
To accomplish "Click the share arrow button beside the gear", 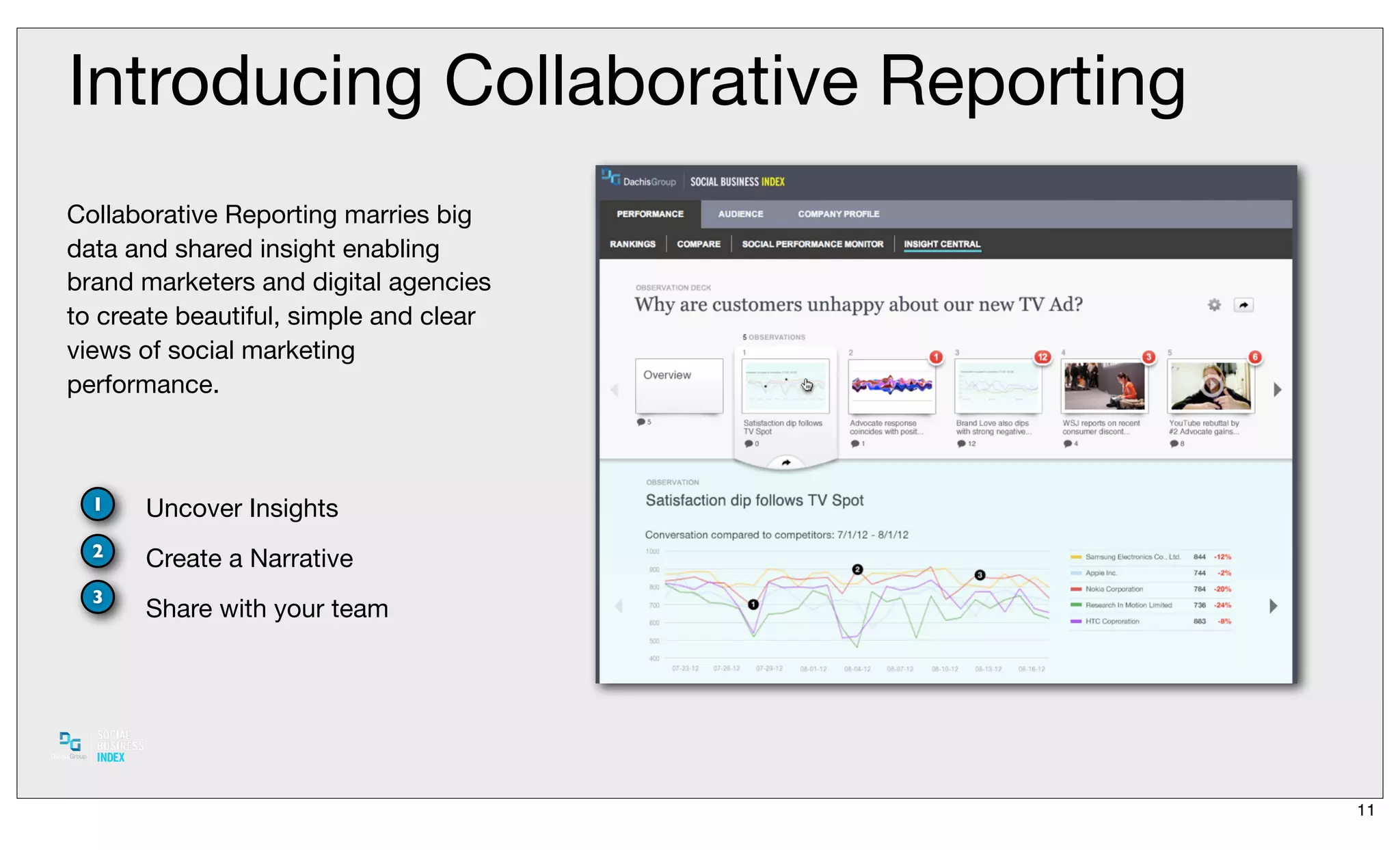I will (x=1243, y=305).
